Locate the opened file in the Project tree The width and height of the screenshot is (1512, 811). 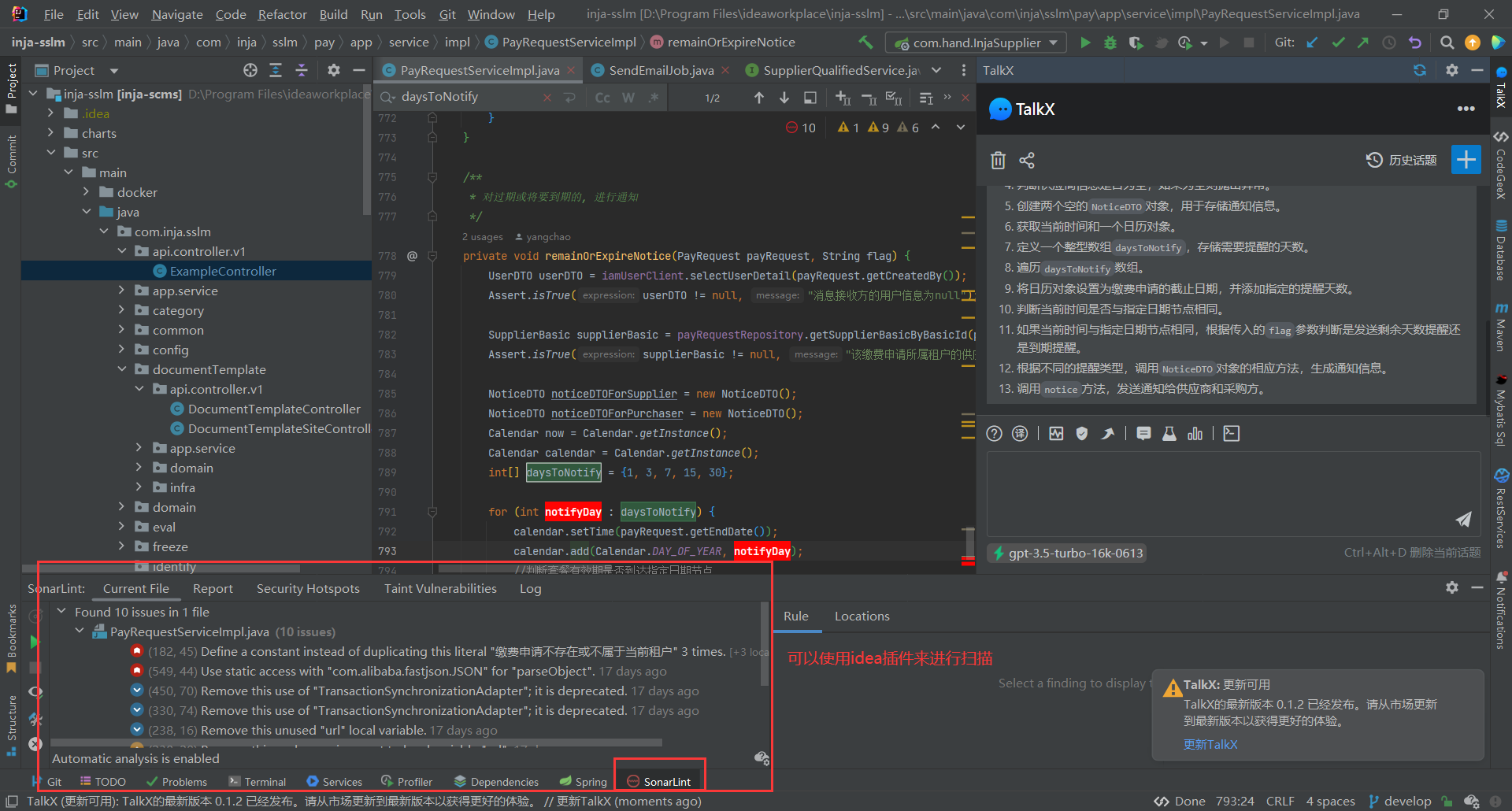point(250,70)
